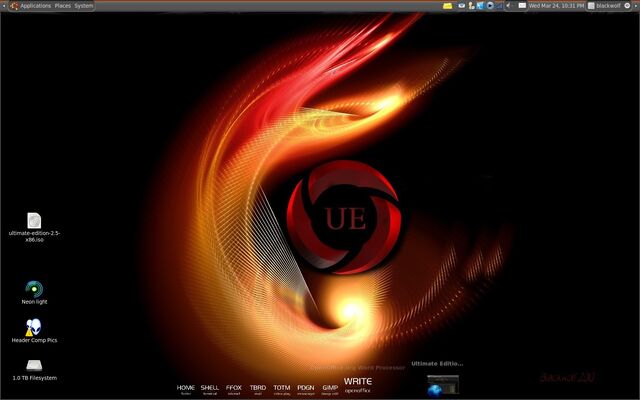Launch TOTM video player from dock
640x400 pixels.
point(282,389)
